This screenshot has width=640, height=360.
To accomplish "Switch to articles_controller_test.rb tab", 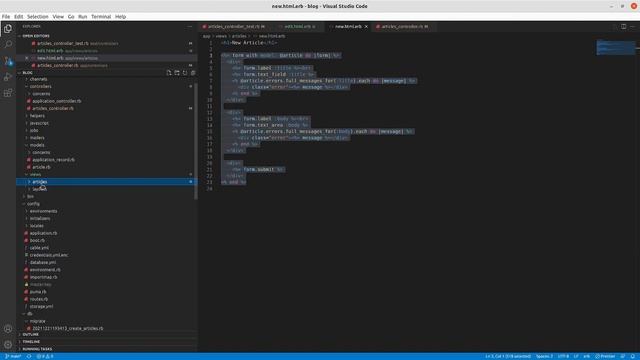I will 233,27.
